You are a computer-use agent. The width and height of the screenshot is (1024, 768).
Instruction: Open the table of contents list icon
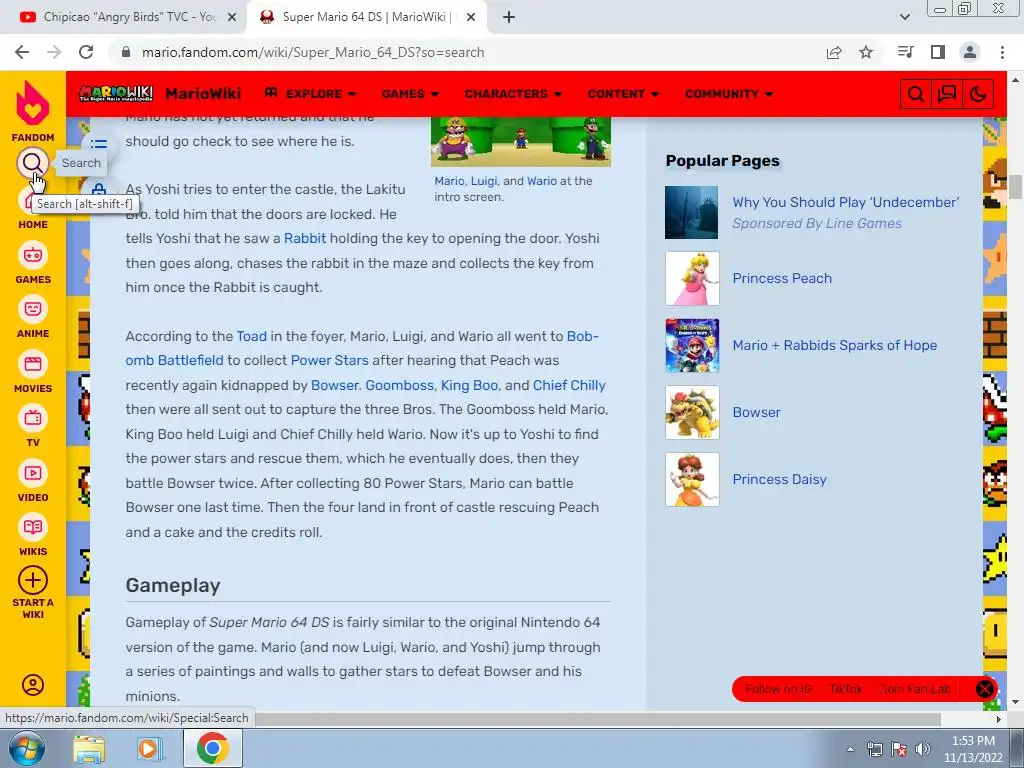[x=99, y=143]
